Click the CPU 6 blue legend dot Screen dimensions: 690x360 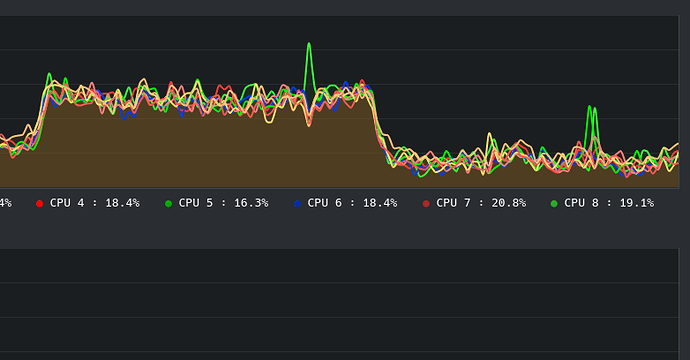pyautogui.click(x=297, y=203)
